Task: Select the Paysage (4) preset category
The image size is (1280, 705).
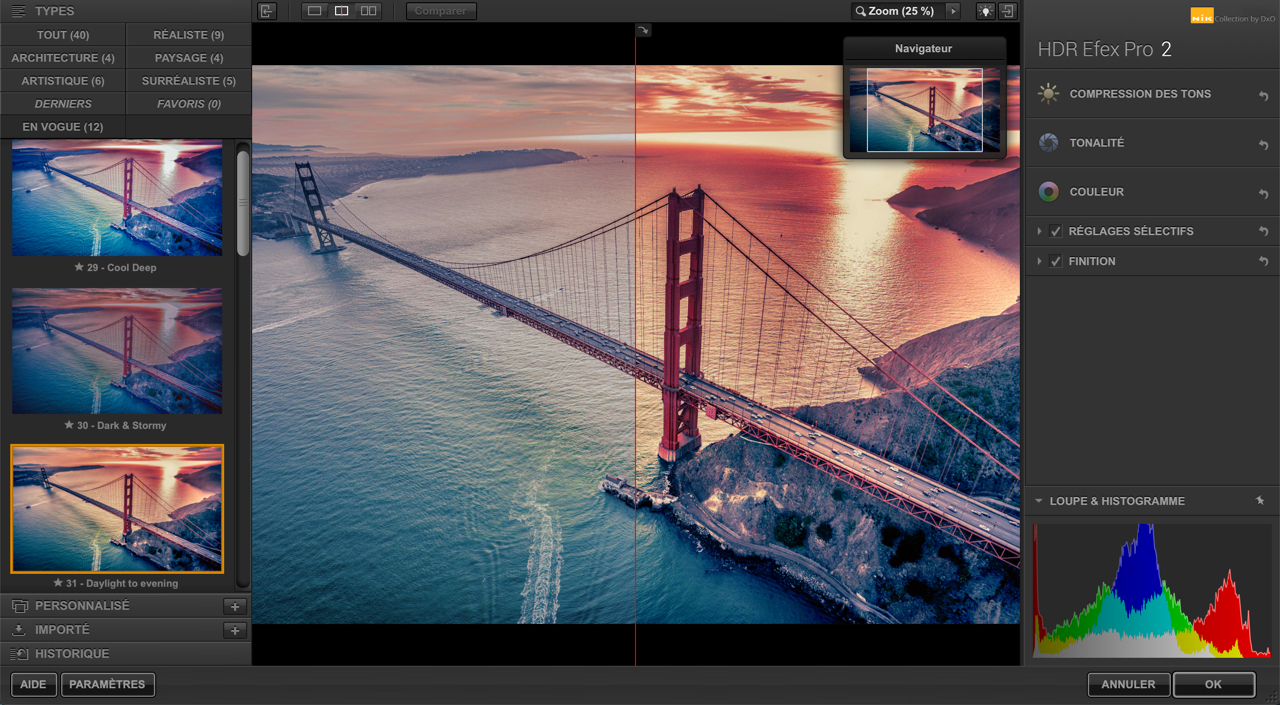Action: [x=188, y=58]
